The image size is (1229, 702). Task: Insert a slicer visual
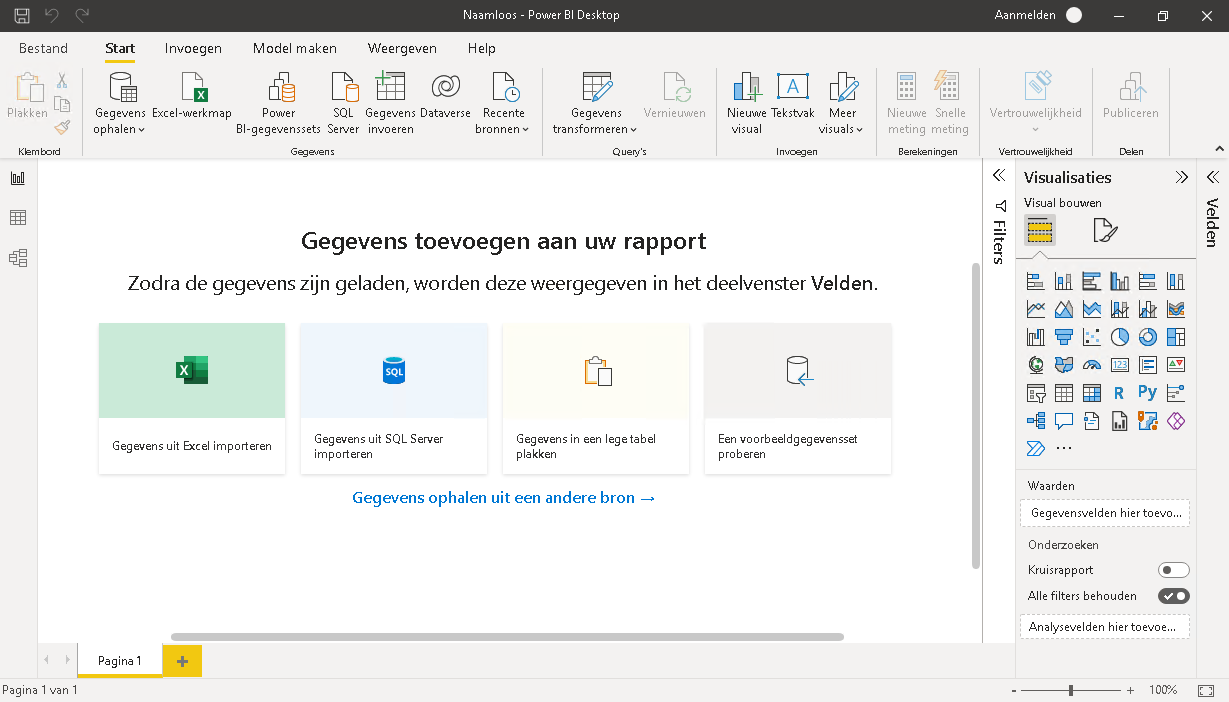[x=1034, y=392]
